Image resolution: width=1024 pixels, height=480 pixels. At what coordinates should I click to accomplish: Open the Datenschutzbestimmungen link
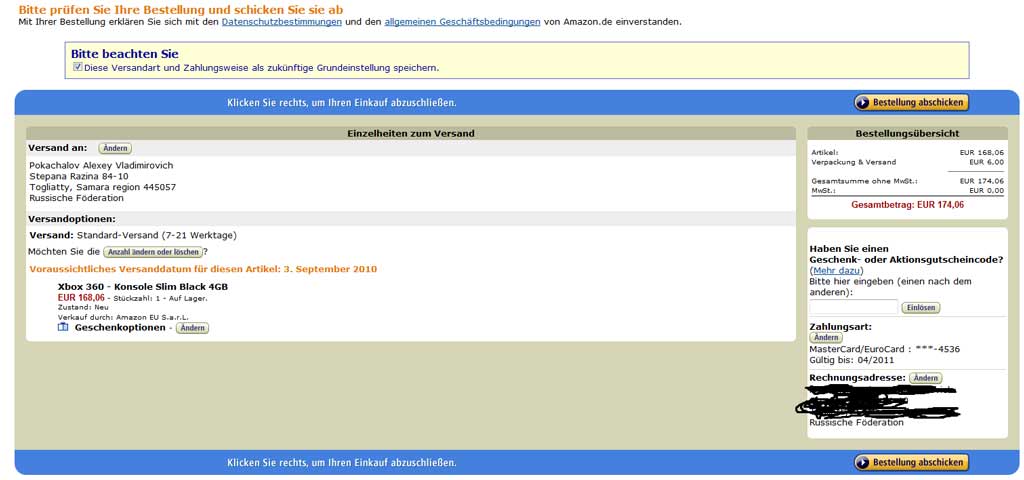[281, 22]
